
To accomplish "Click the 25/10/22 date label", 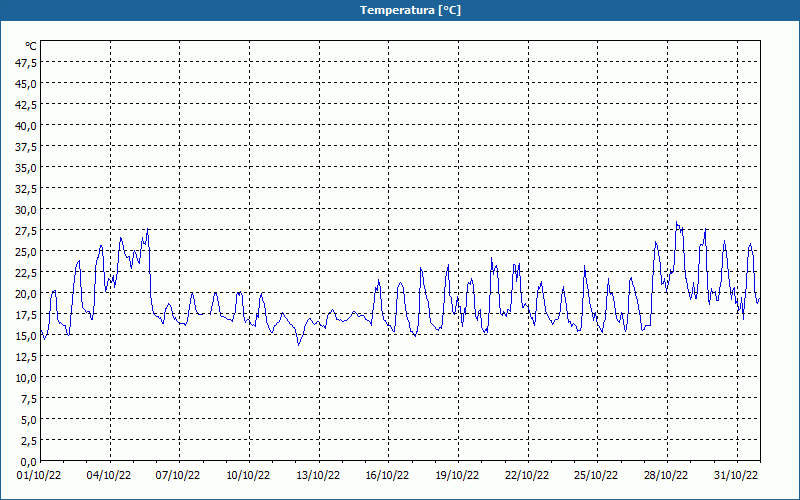I will [x=596, y=476].
